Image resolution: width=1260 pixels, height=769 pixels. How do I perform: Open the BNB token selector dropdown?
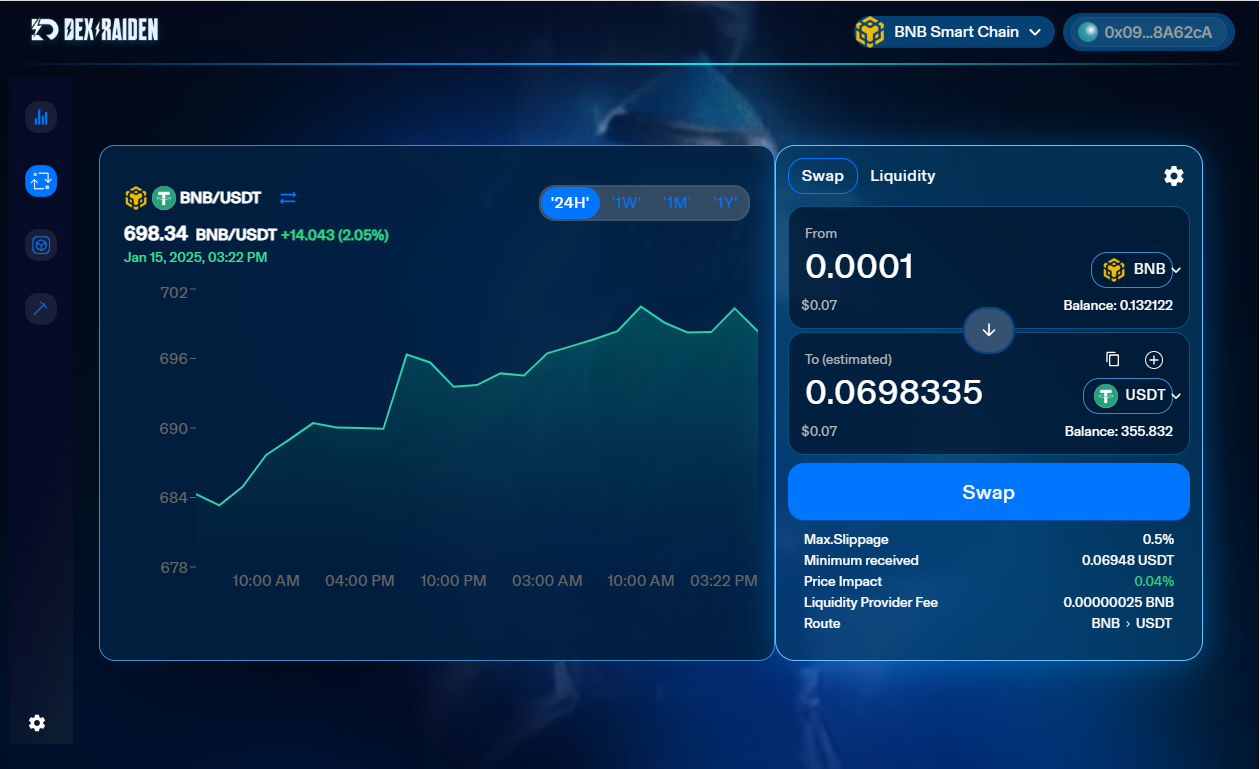(1135, 269)
